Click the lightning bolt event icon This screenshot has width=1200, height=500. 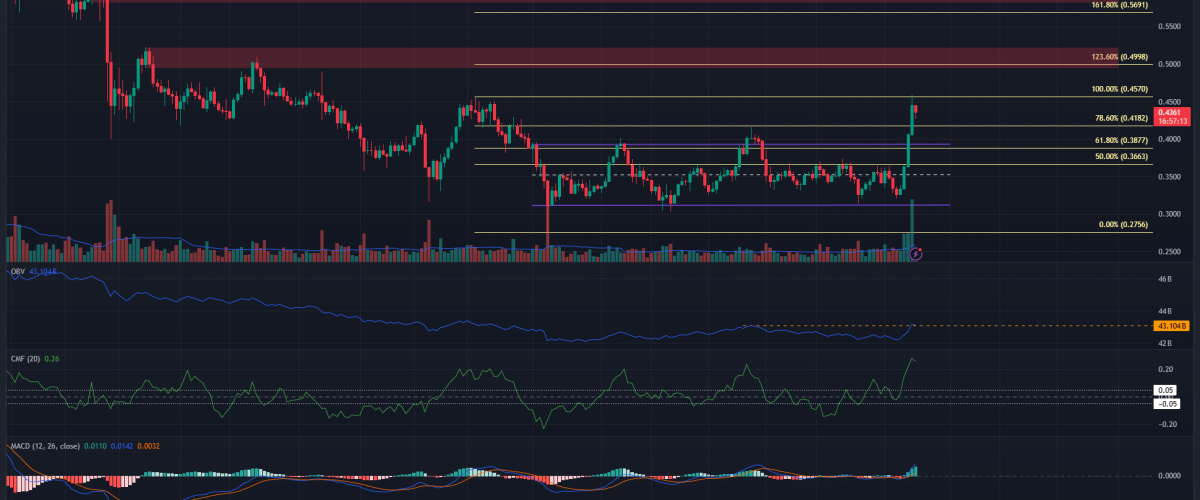pos(915,255)
